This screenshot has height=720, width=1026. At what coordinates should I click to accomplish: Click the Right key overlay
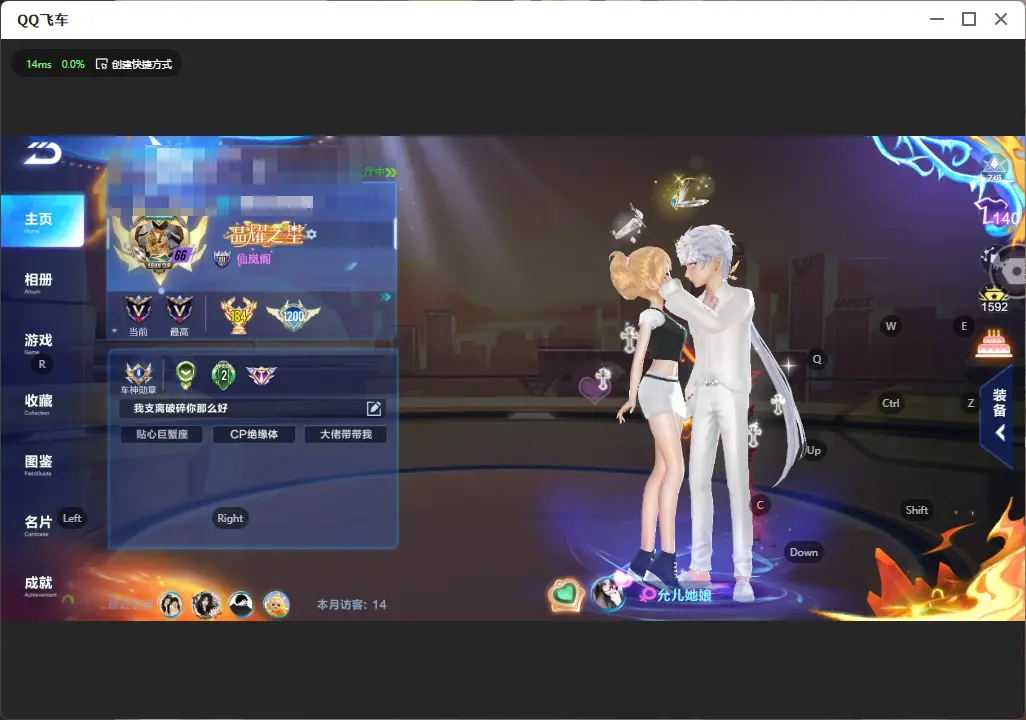tap(230, 518)
